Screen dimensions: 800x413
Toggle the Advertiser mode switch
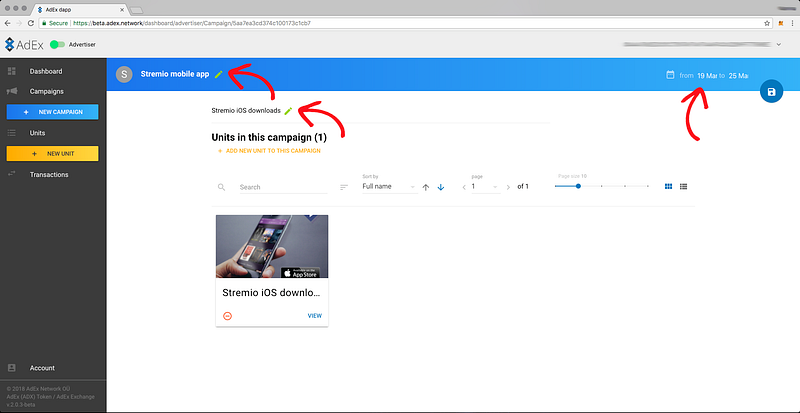tap(57, 44)
